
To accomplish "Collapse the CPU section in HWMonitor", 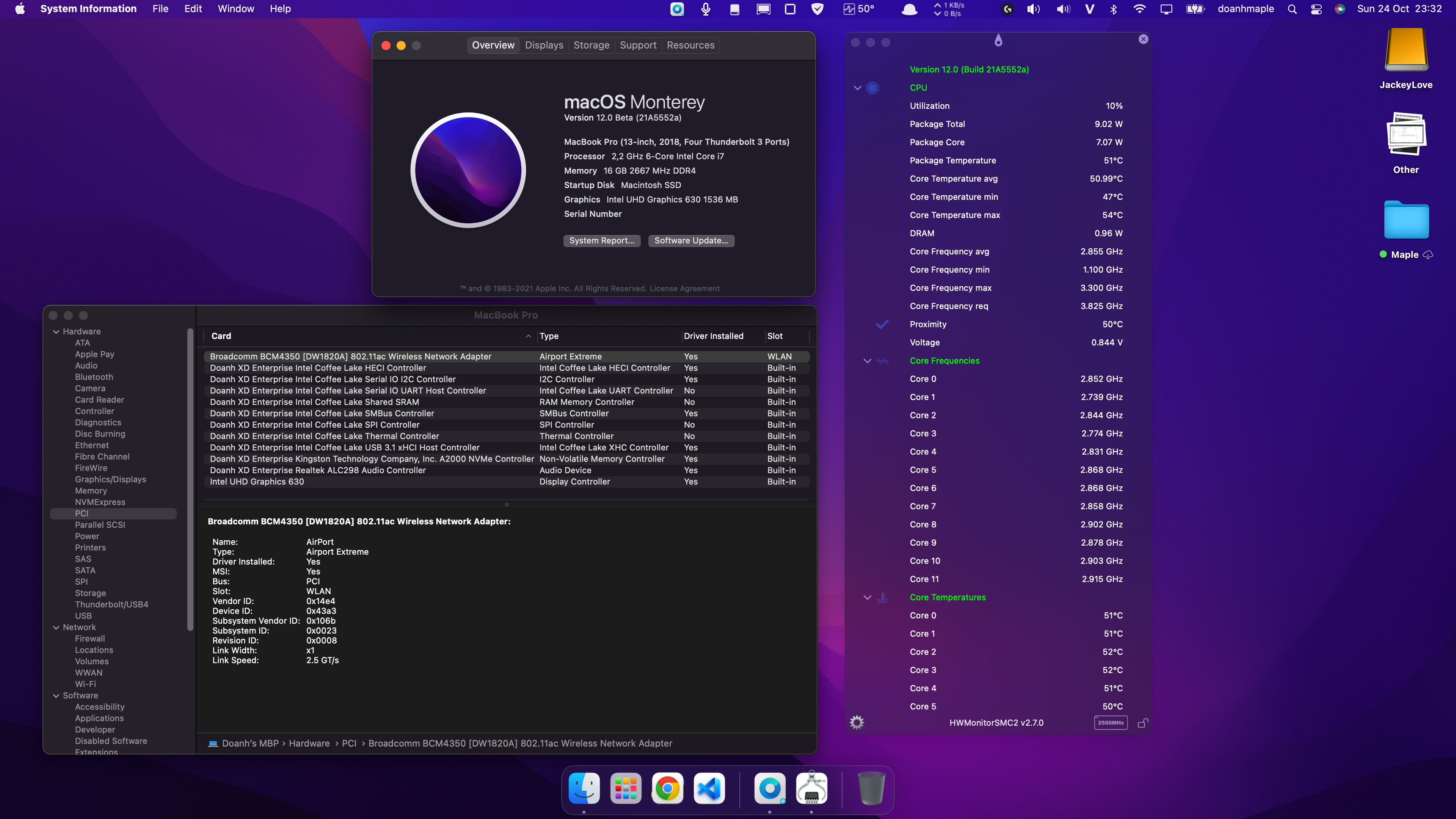I will click(x=857, y=88).
